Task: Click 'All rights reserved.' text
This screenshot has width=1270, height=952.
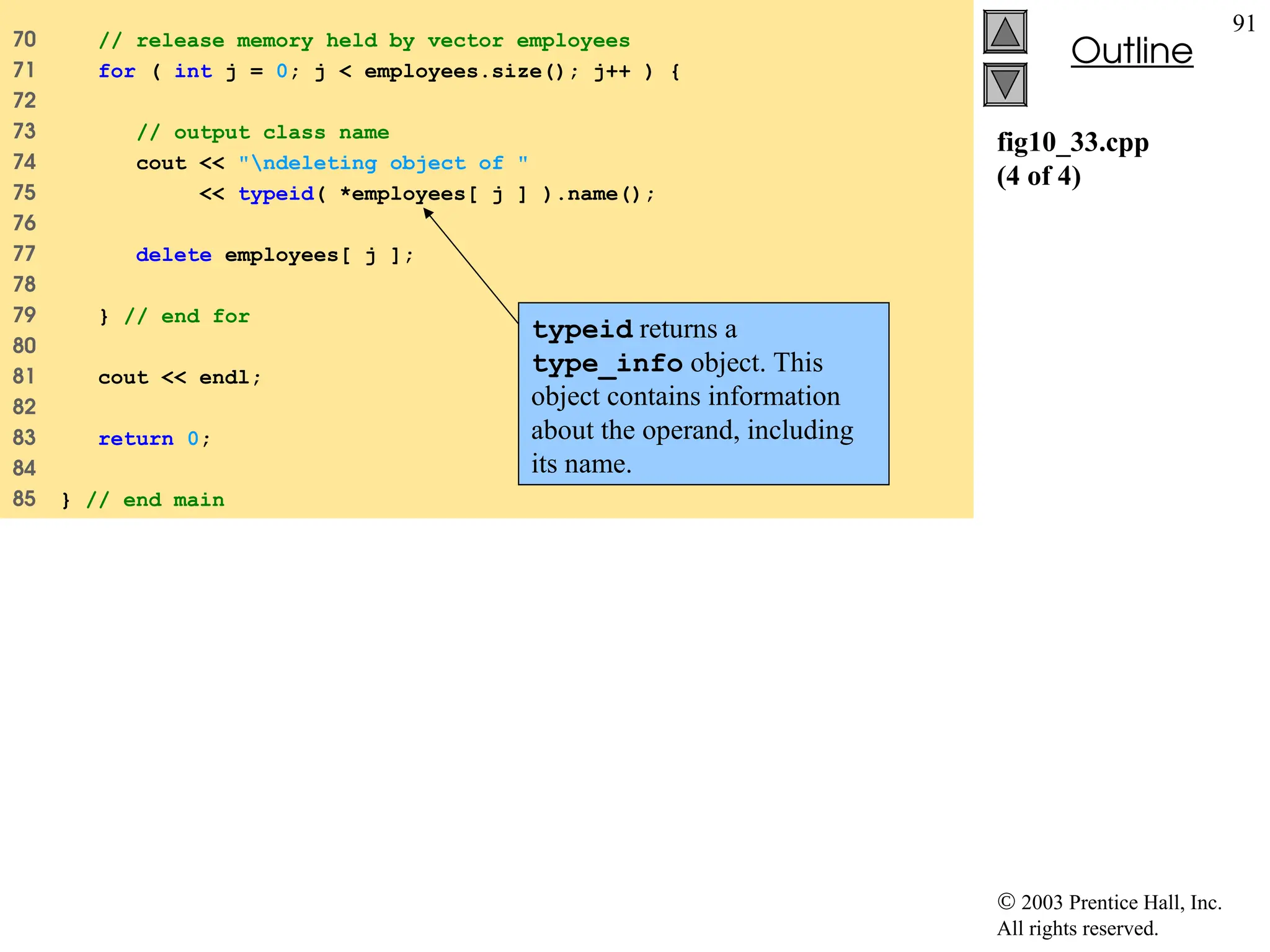Action: tap(1077, 928)
